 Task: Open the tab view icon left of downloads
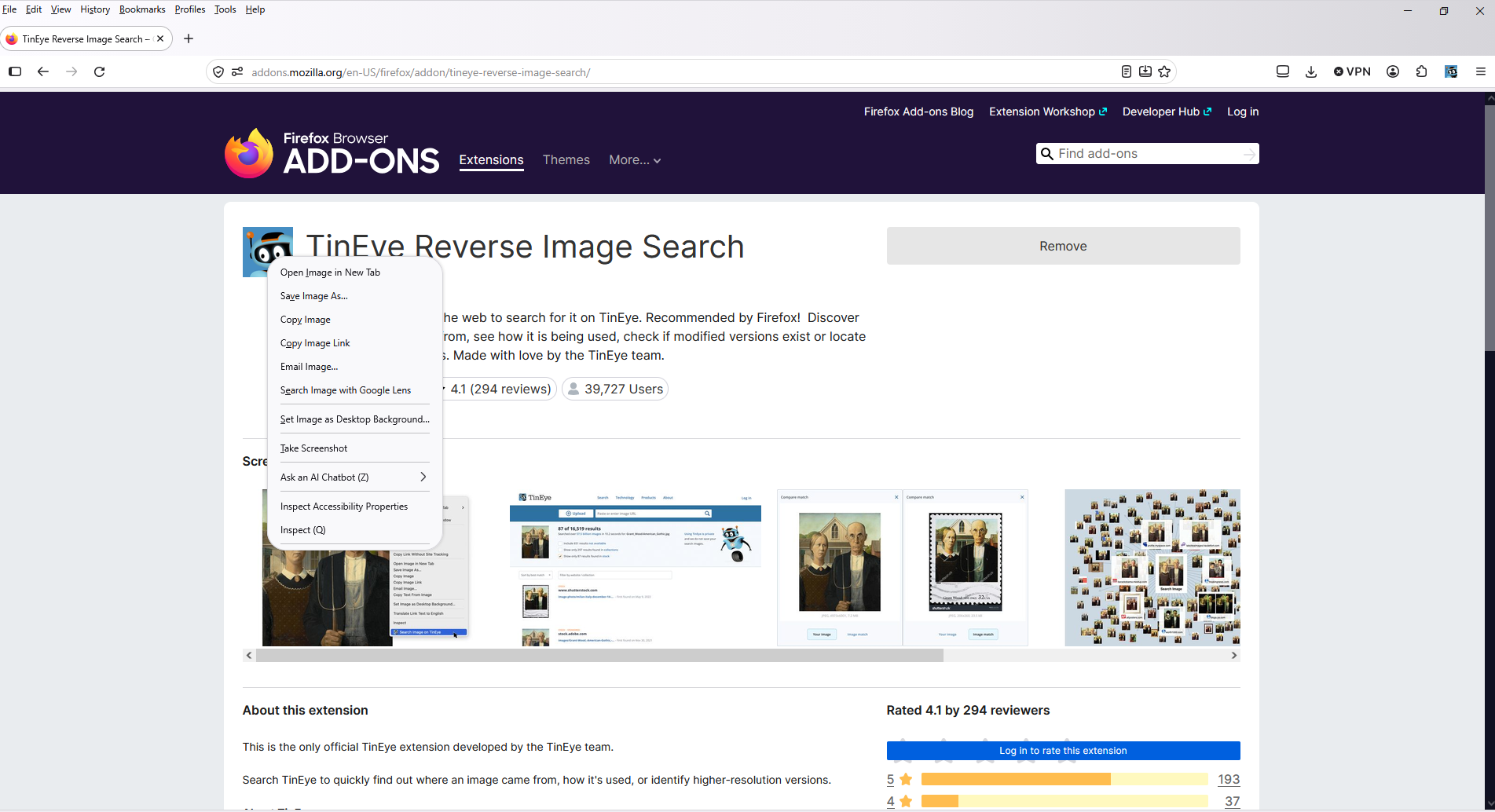pos(1283,71)
